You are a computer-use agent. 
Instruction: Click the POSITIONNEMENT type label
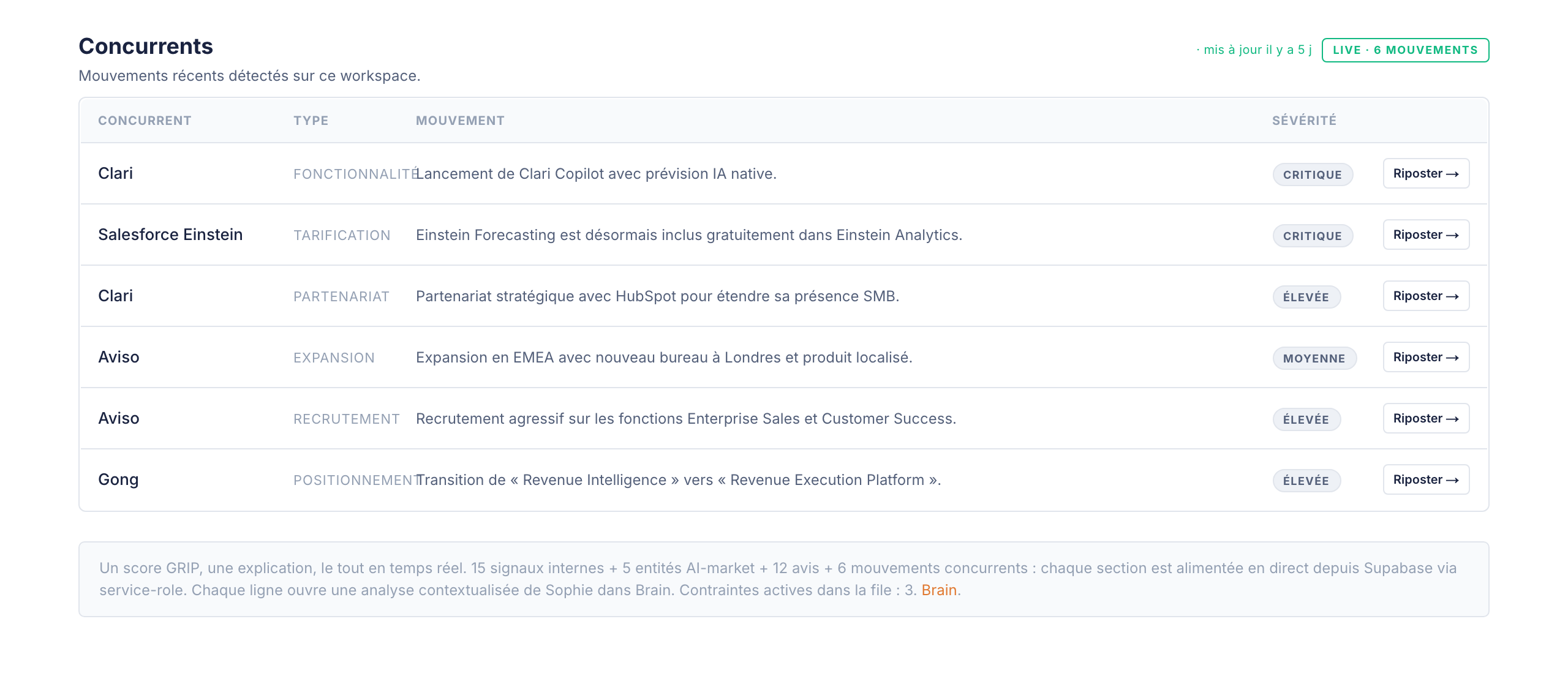pyautogui.click(x=356, y=480)
